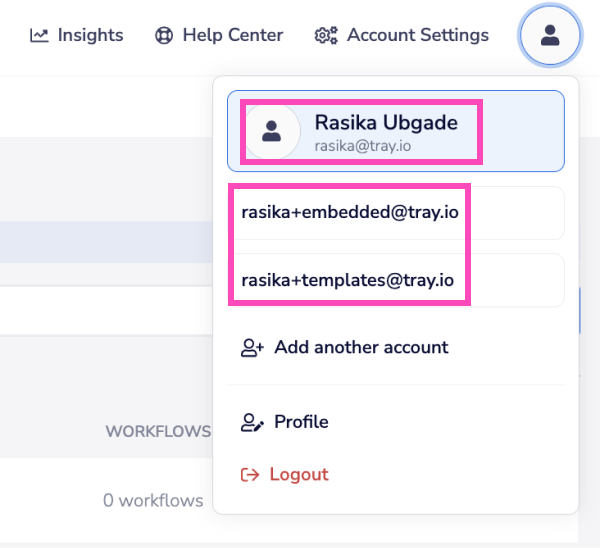This screenshot has width=600, height=548.
Task: Click the red Logout arrow icon
Action: pos(250,474)
